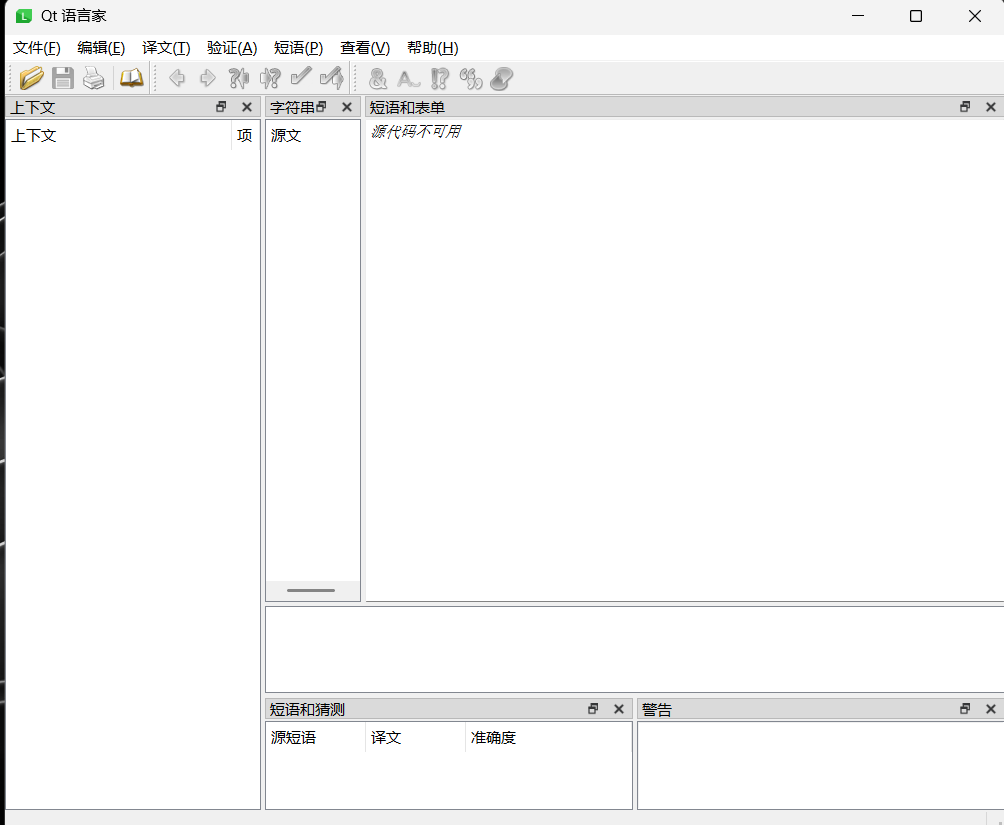Float the 警告 dock panel
Image resolution: width=1004 pixels, height=825 pixels.
tap(965, 708)
